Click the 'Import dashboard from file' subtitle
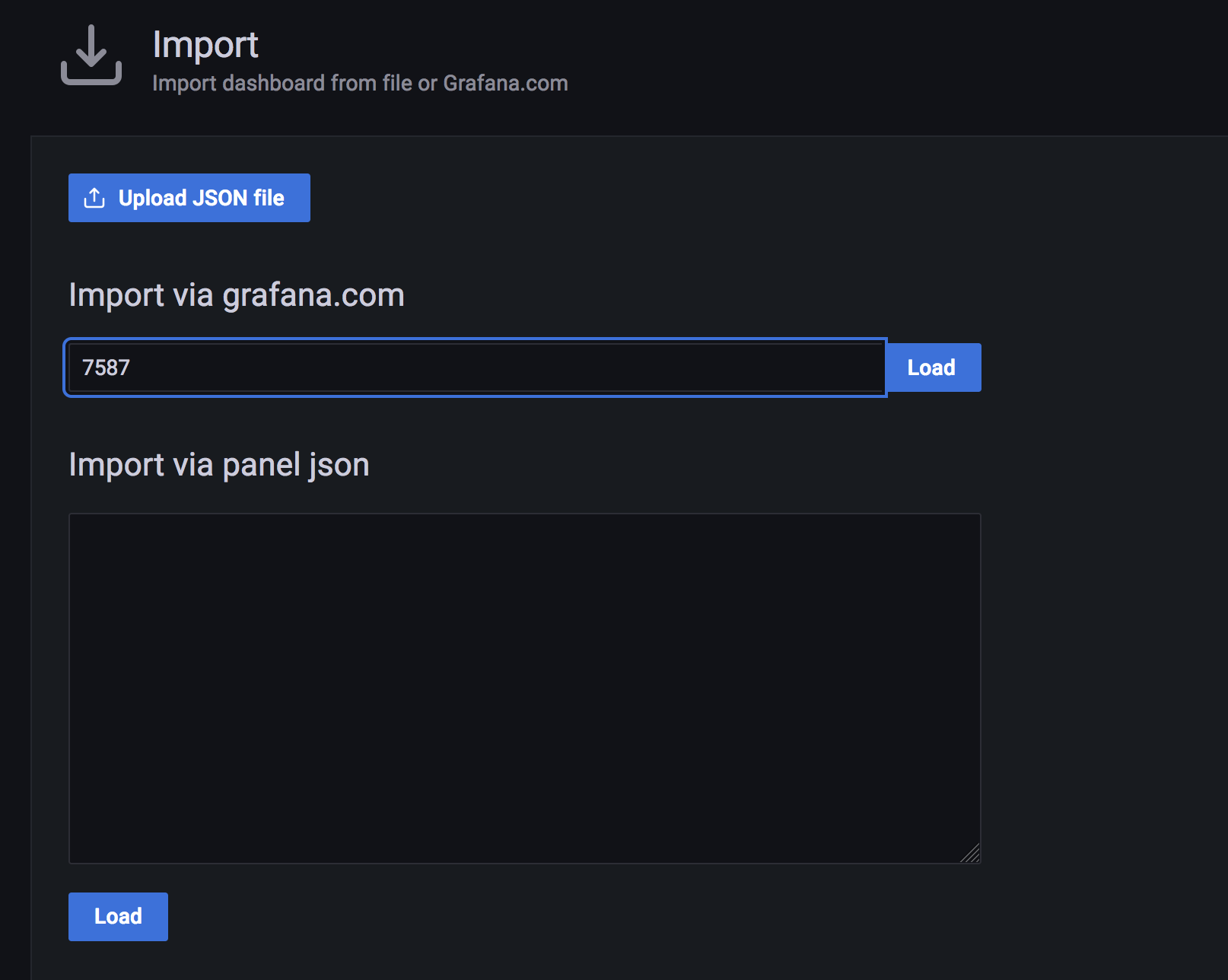1228x980 pixels. click(360, 83)
